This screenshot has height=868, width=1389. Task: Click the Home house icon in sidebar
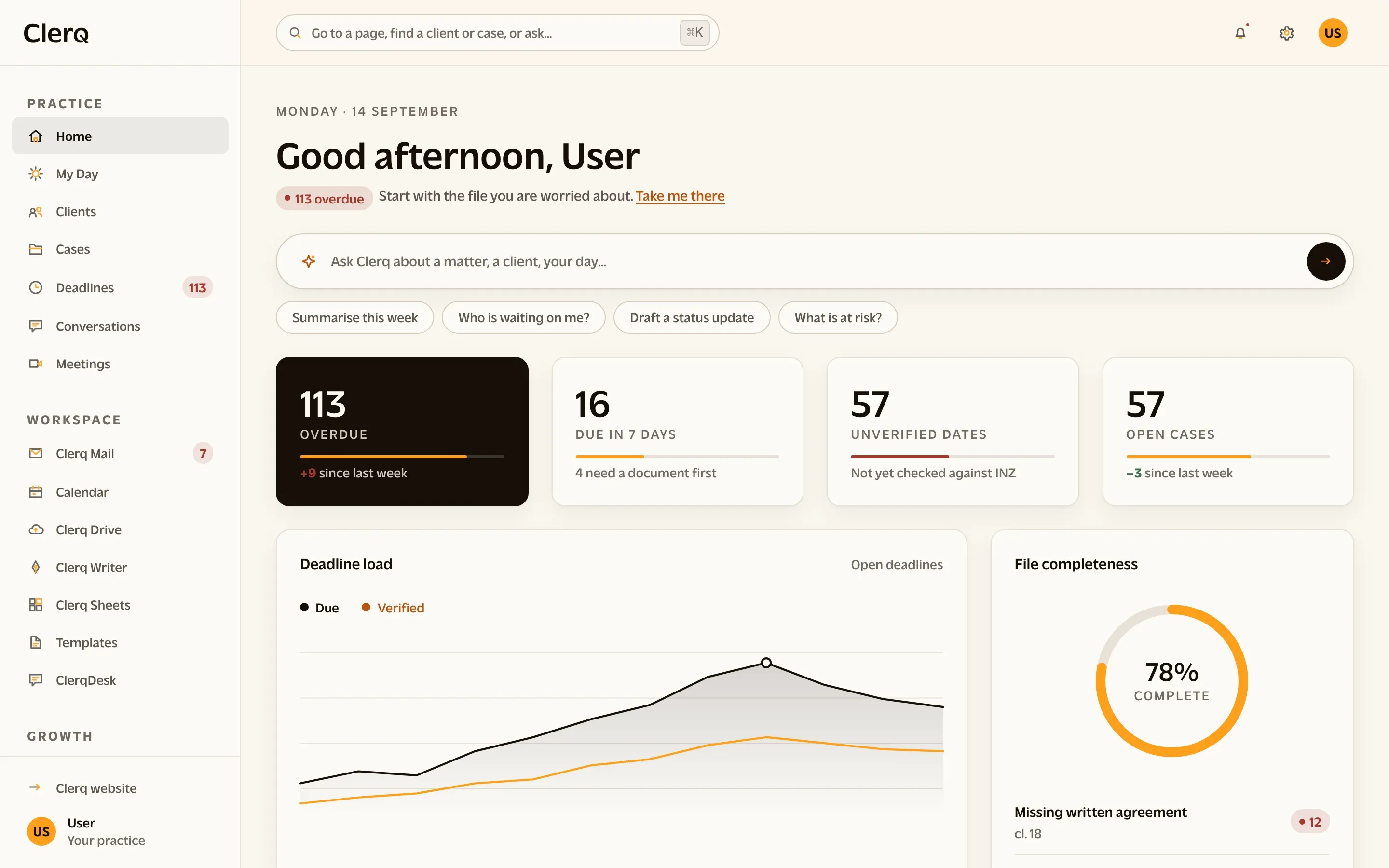(36, 136)
